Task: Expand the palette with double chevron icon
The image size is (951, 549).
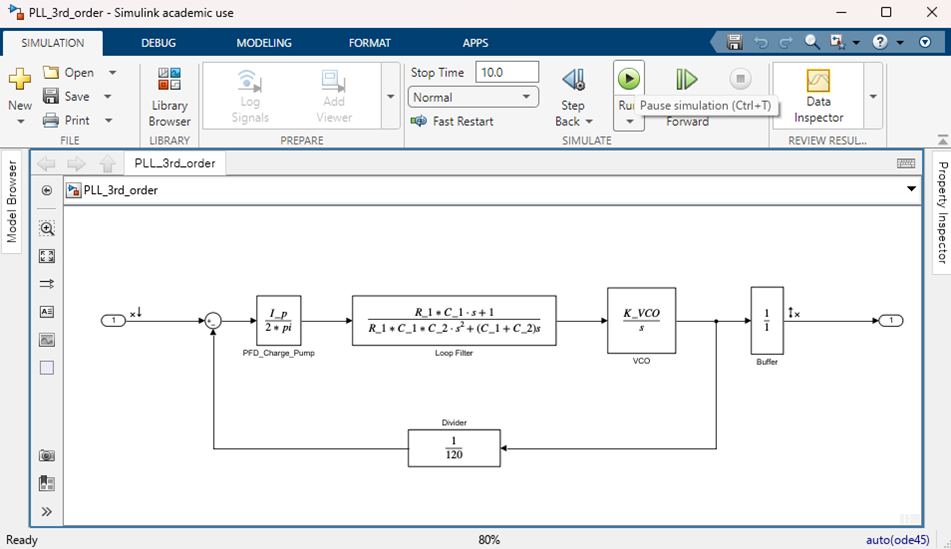Action: (x=47, y=511)
